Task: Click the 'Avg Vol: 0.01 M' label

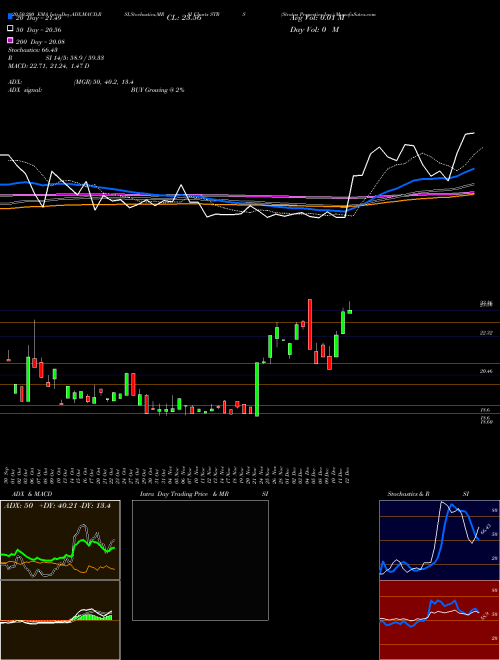Action: click(x=317, y=18)
